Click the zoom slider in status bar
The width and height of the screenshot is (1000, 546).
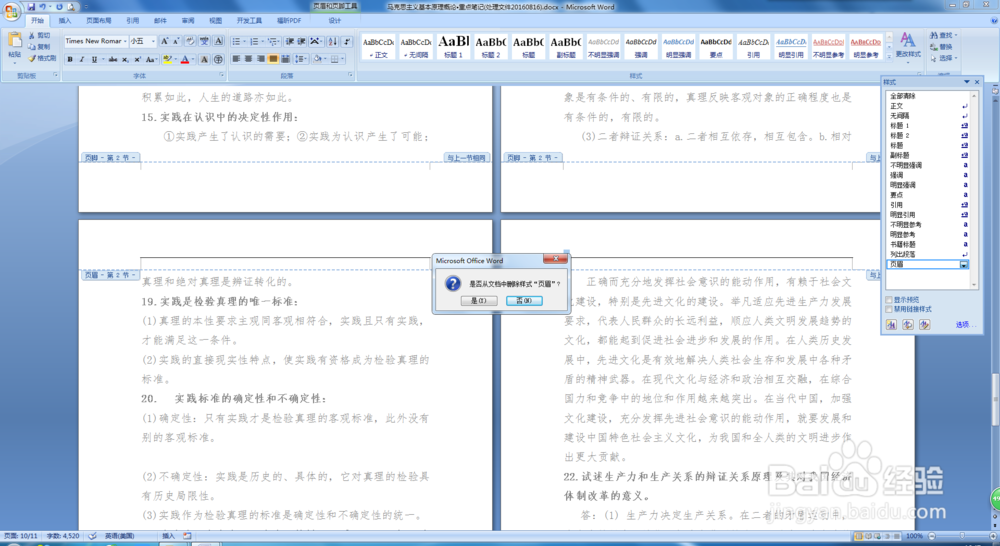click(962, 536)
